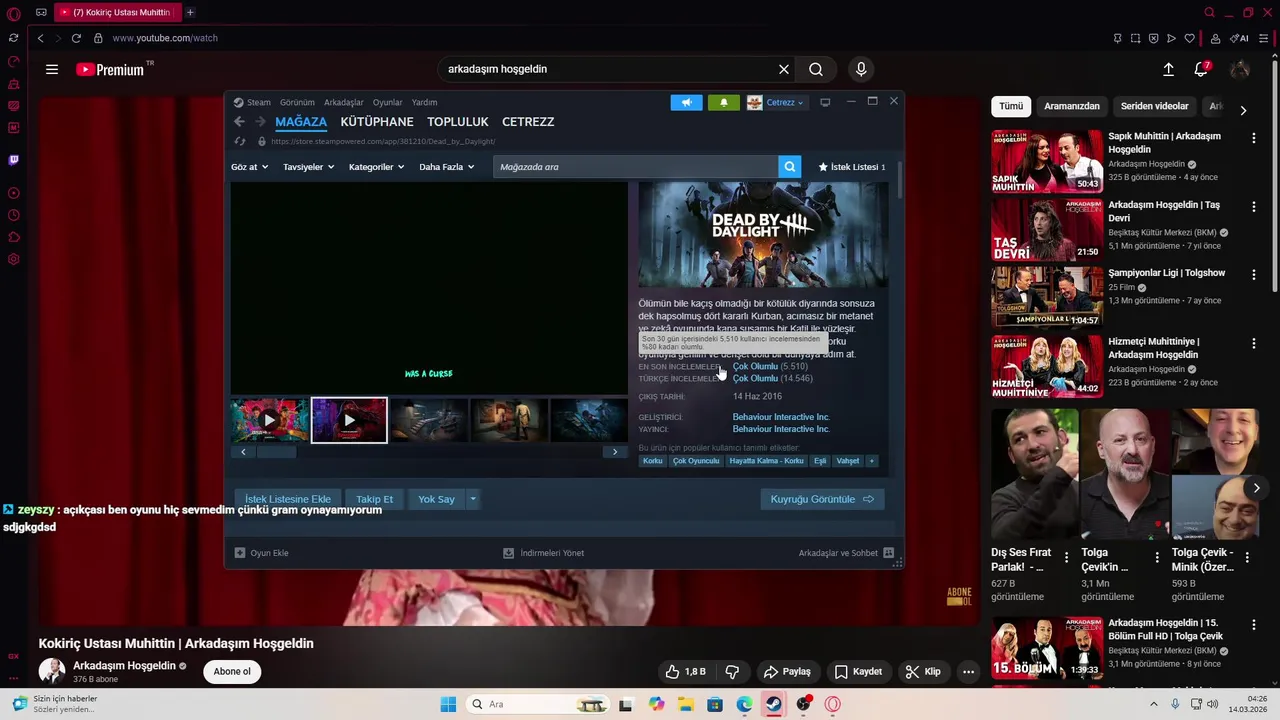1280x720 pixels.
Task: Open the Görünüm menu
Action: 297,102
